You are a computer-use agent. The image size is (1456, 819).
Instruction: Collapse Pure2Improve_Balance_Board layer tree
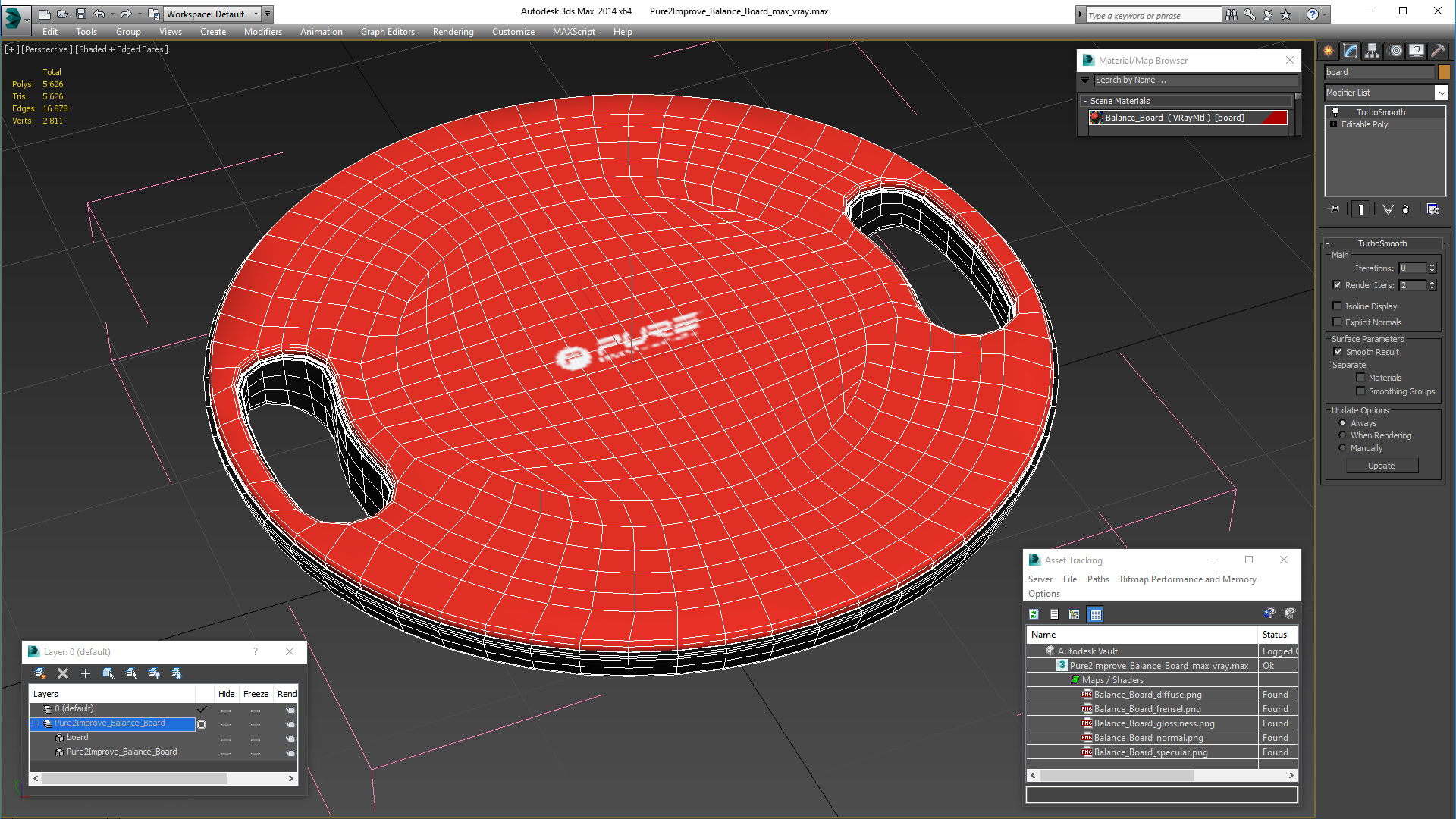tap(35, 723)
